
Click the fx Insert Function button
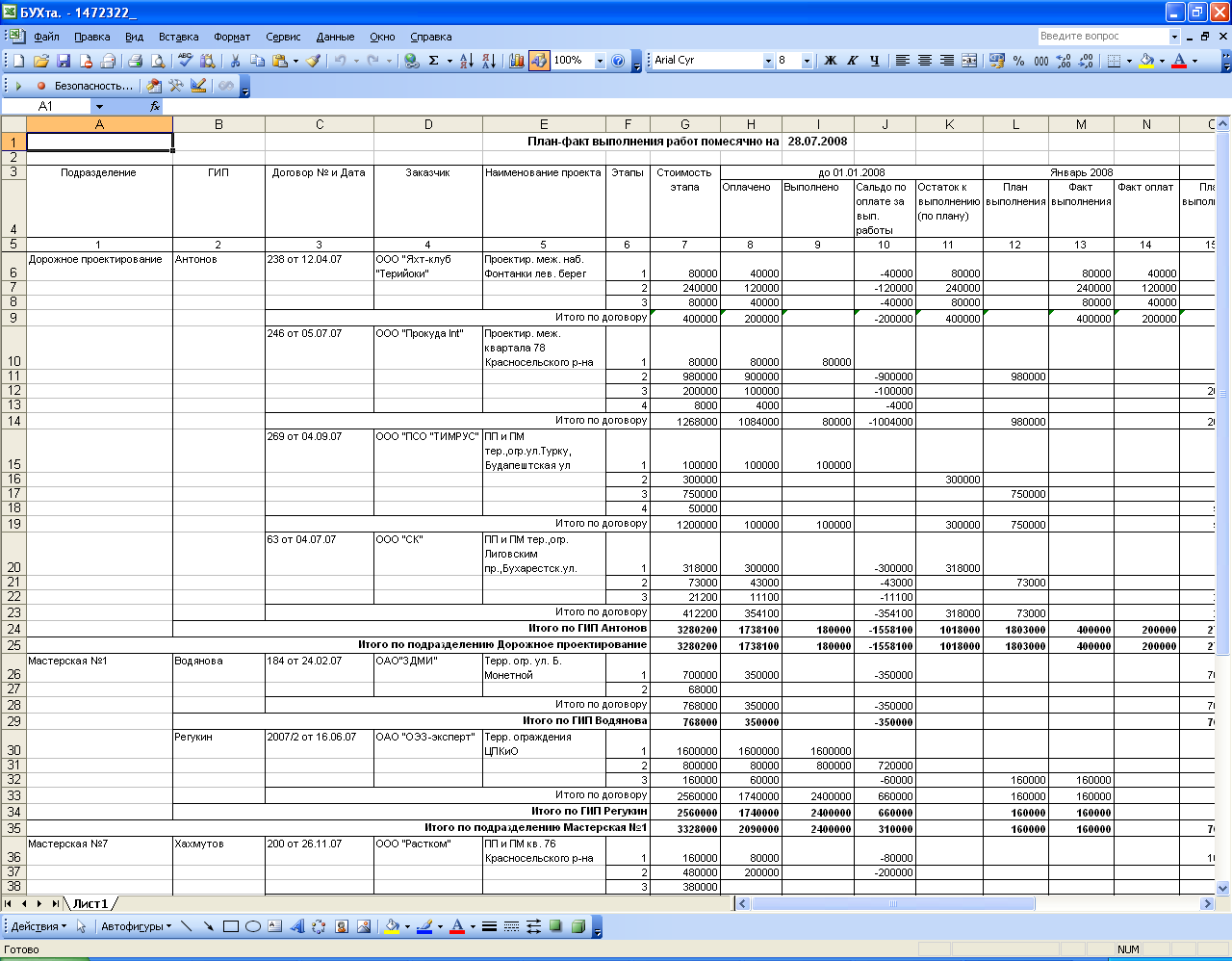pyautogui.click(x=155, y=107)
